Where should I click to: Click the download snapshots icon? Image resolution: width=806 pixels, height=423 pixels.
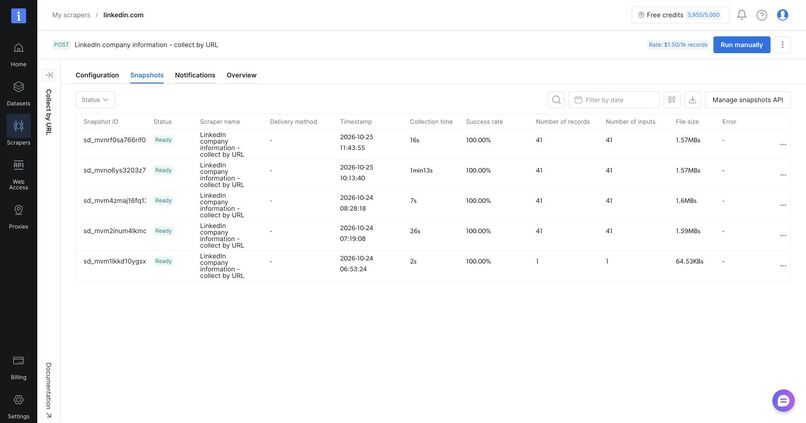click(x=692, y=100)
